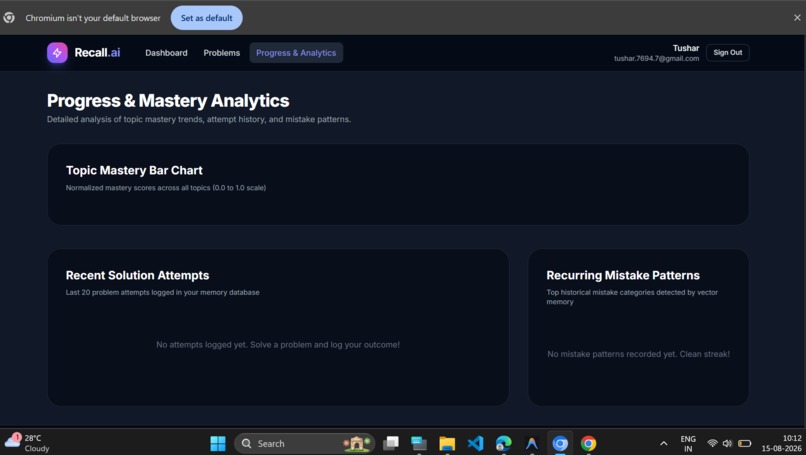Click the Progress & Mastery Analytics heading
This screenshot has width=806, height=455.
(x=168, y=101)
